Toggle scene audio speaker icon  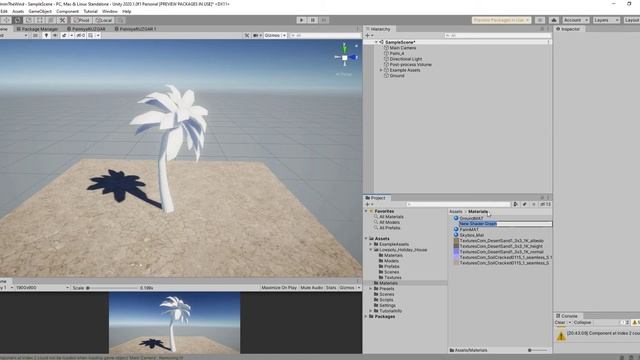(55, 36)
